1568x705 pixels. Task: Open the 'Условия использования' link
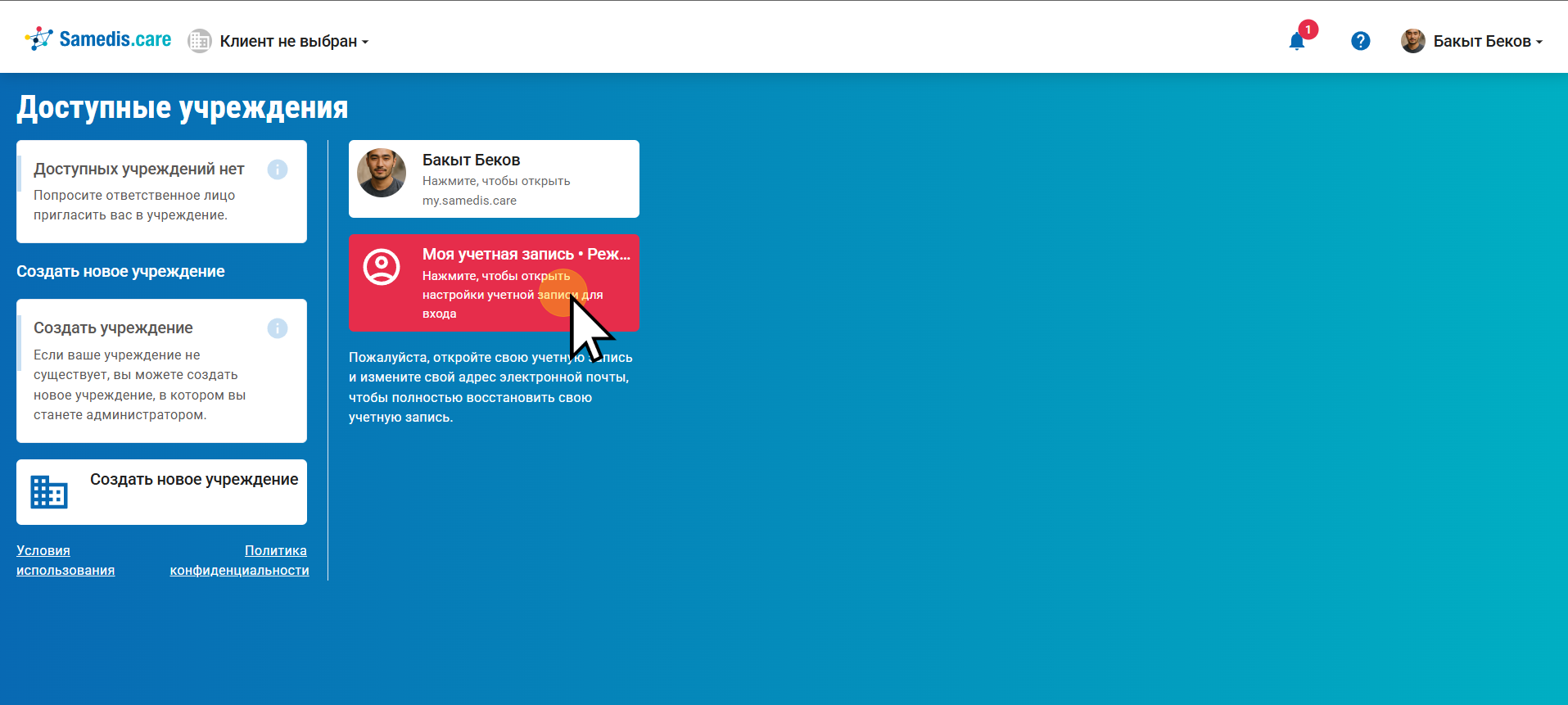click(x=66, y=560)
